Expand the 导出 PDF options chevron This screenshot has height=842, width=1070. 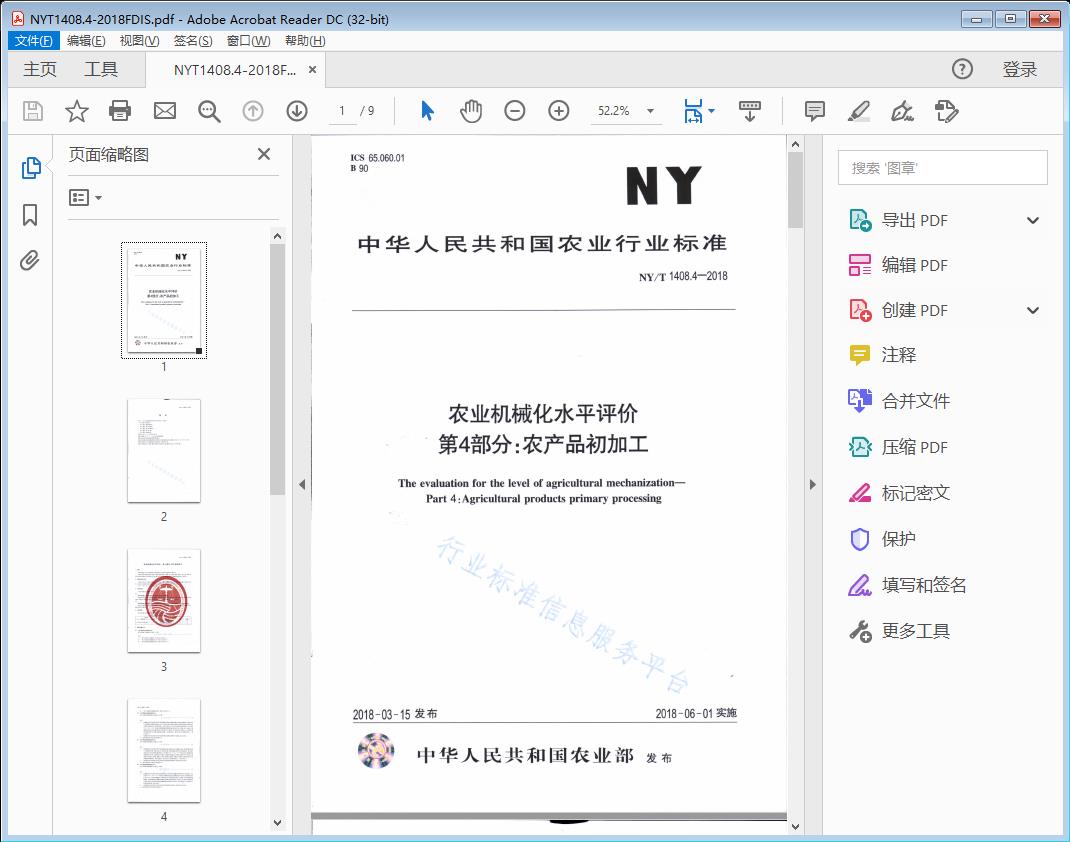pyautogui.click(x=1032, y=219)
